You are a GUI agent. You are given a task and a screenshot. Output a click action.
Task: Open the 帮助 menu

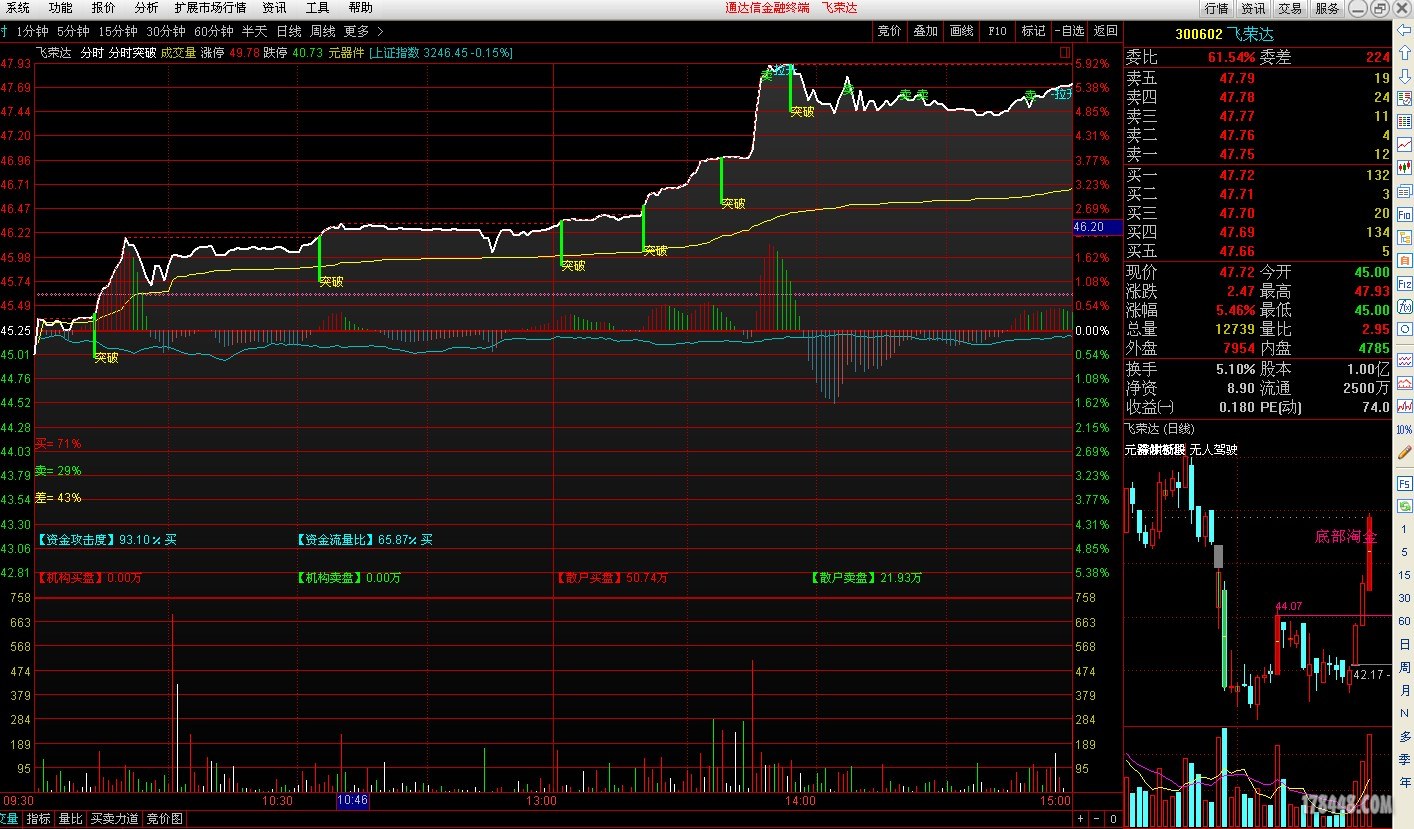pos(360,8)
